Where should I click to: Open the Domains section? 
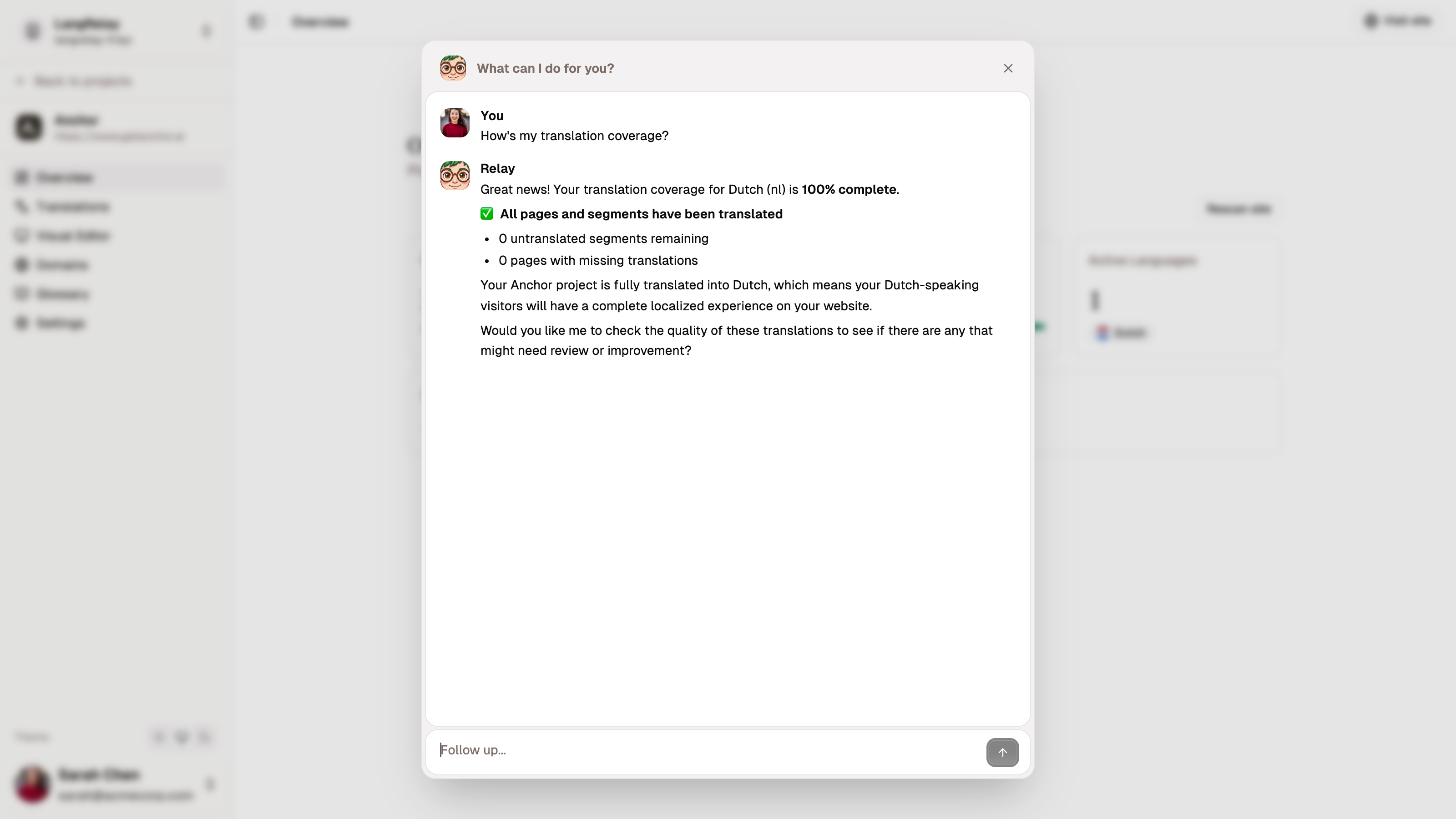click(61, 264)
